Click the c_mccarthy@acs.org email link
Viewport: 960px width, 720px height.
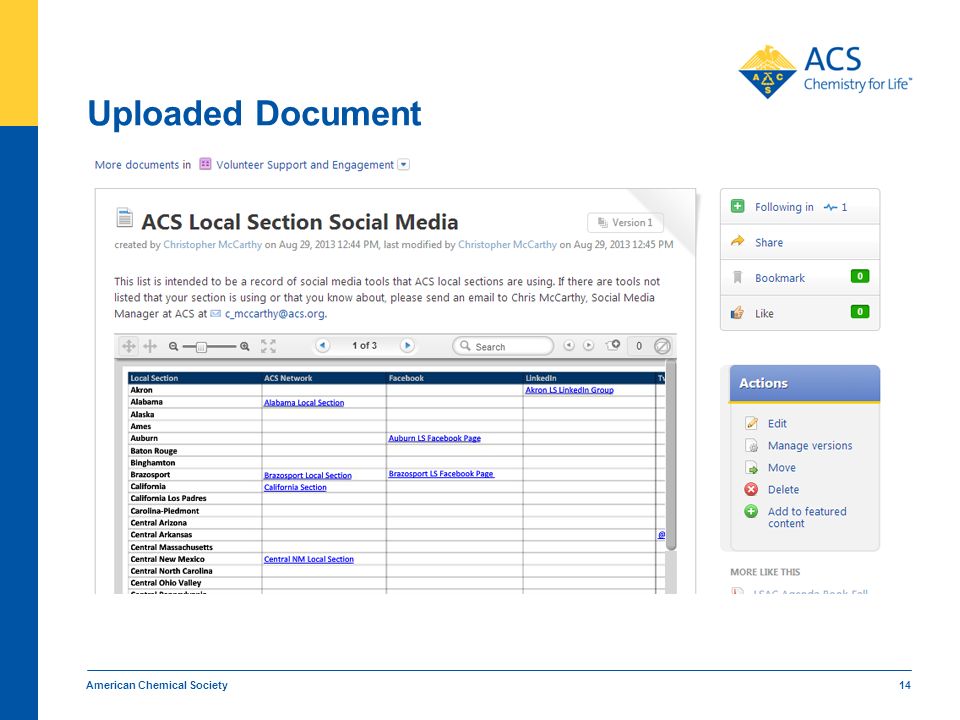274,313
